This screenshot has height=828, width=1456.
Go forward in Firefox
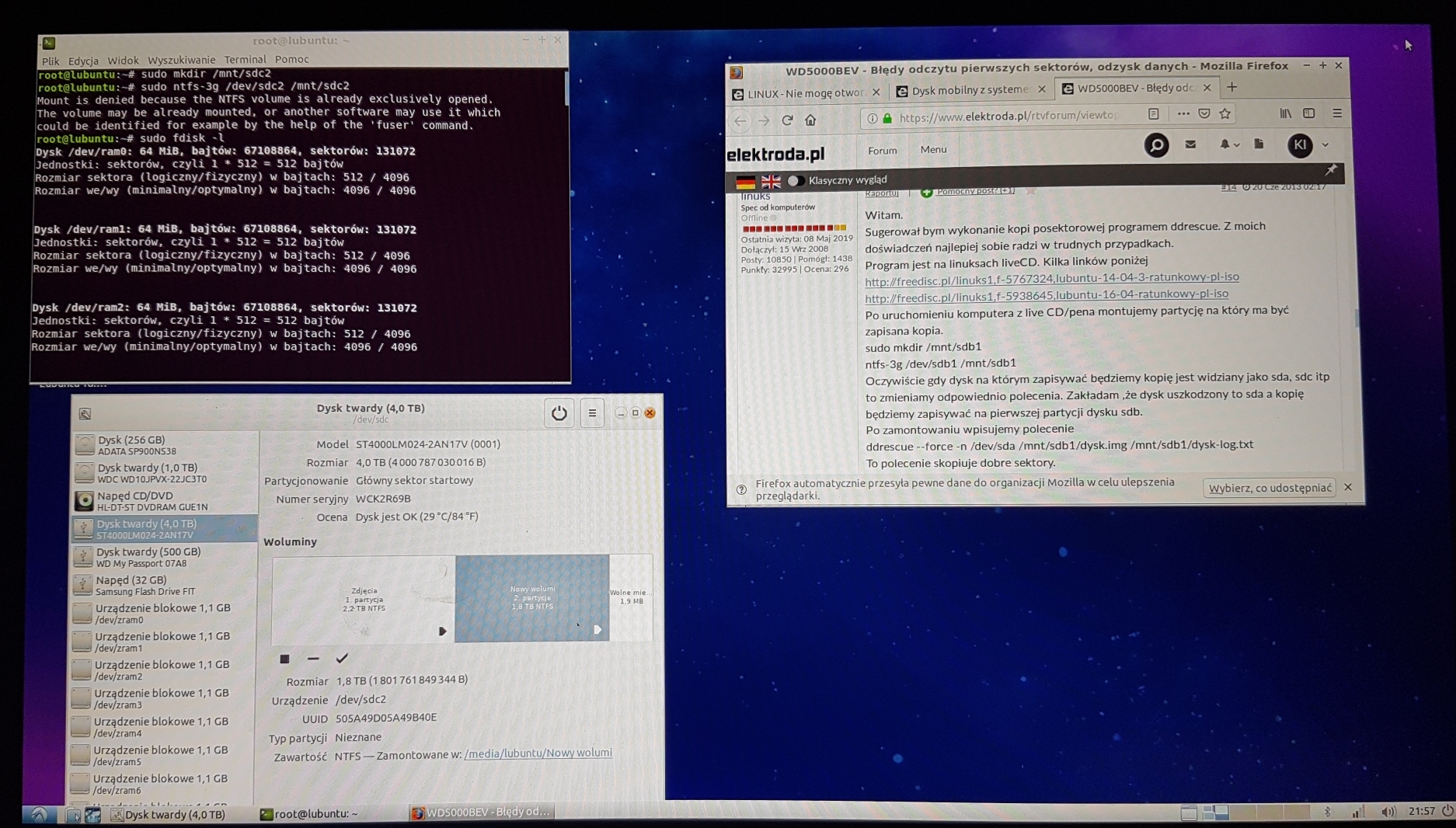(765, 120)
